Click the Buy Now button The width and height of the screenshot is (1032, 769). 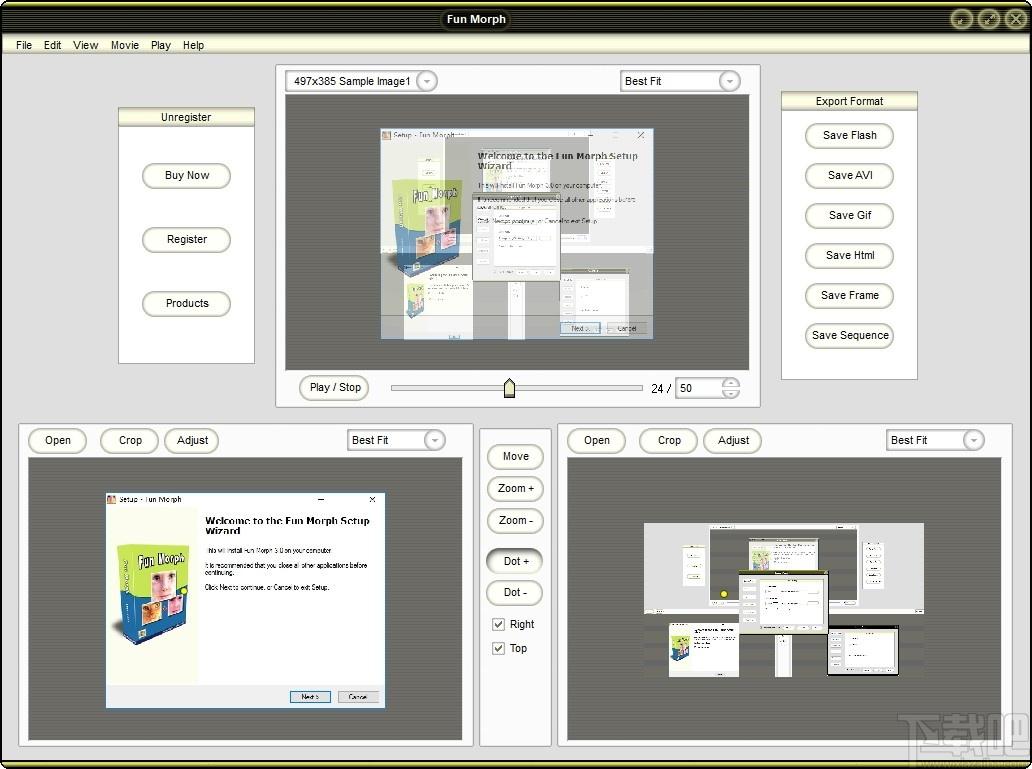click(x=186, y=176)
